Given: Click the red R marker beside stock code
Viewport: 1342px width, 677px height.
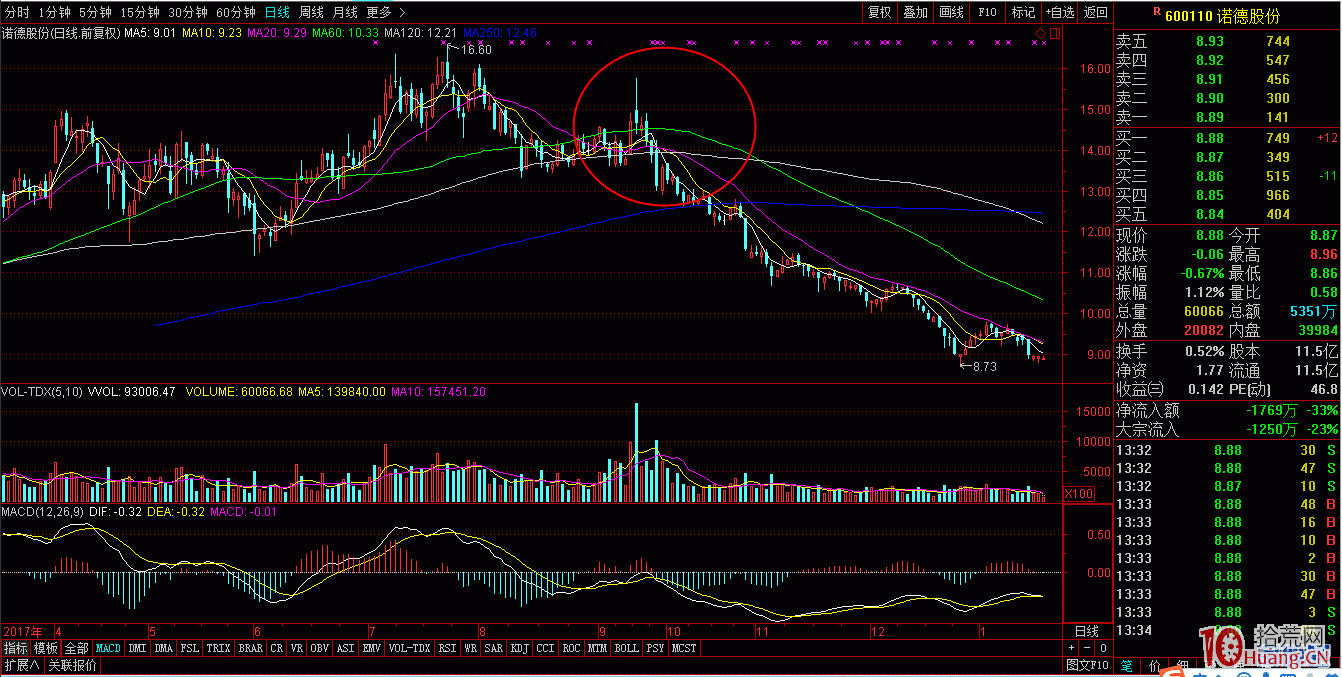Looking at the screenshot, I should pos(1157,12).
